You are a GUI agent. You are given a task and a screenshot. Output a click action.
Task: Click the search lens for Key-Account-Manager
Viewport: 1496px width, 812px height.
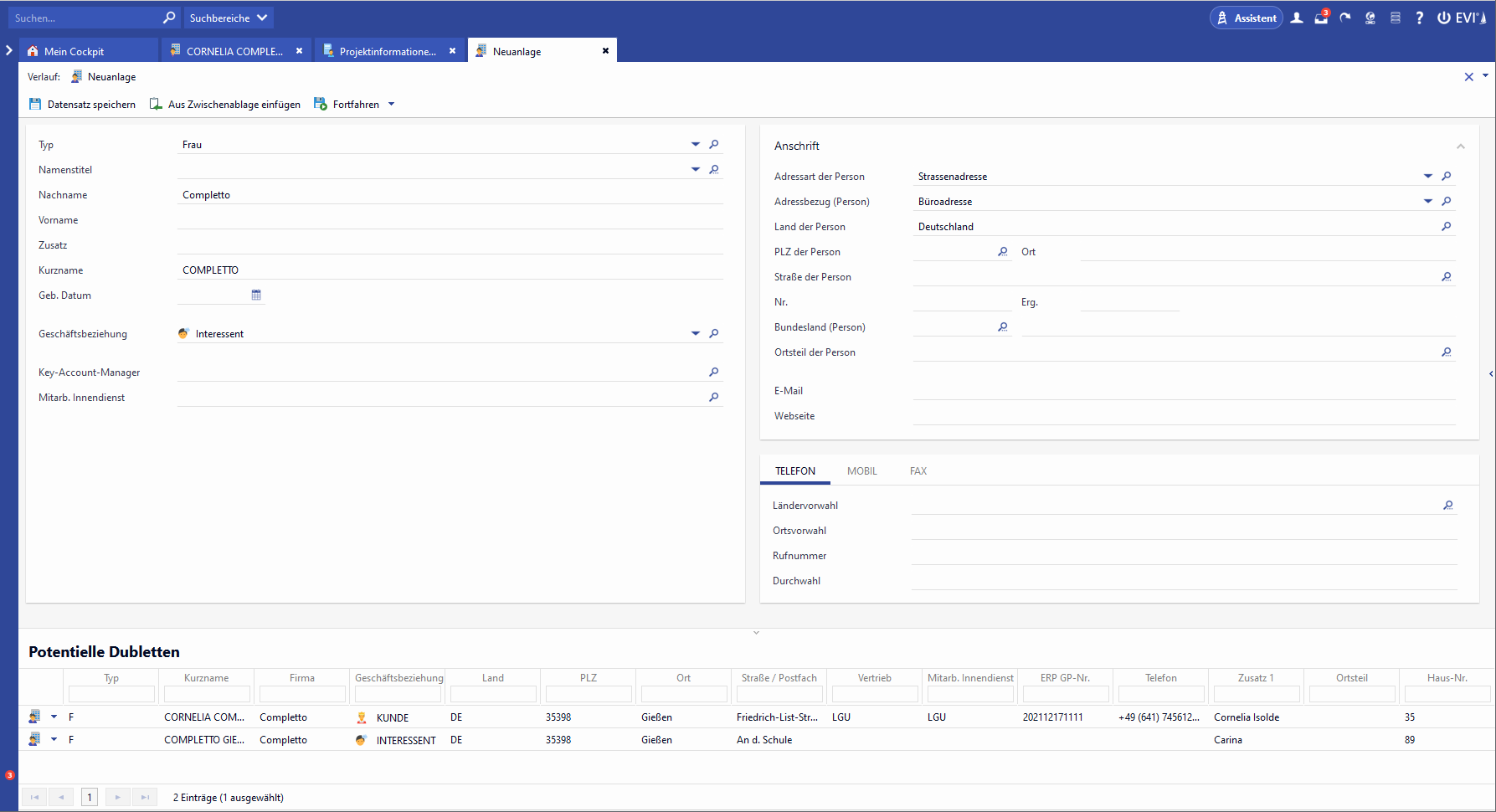pos(714,373)
